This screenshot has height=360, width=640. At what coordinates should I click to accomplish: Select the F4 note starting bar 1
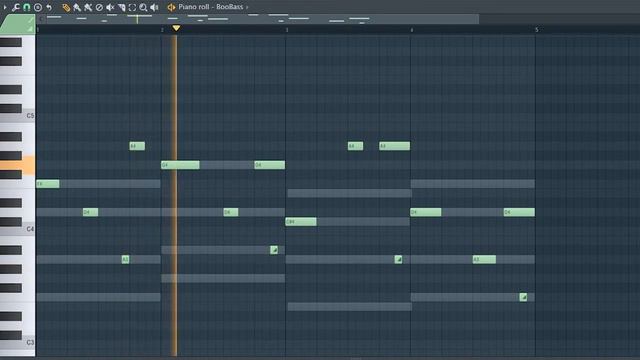(x=48, y=184)
